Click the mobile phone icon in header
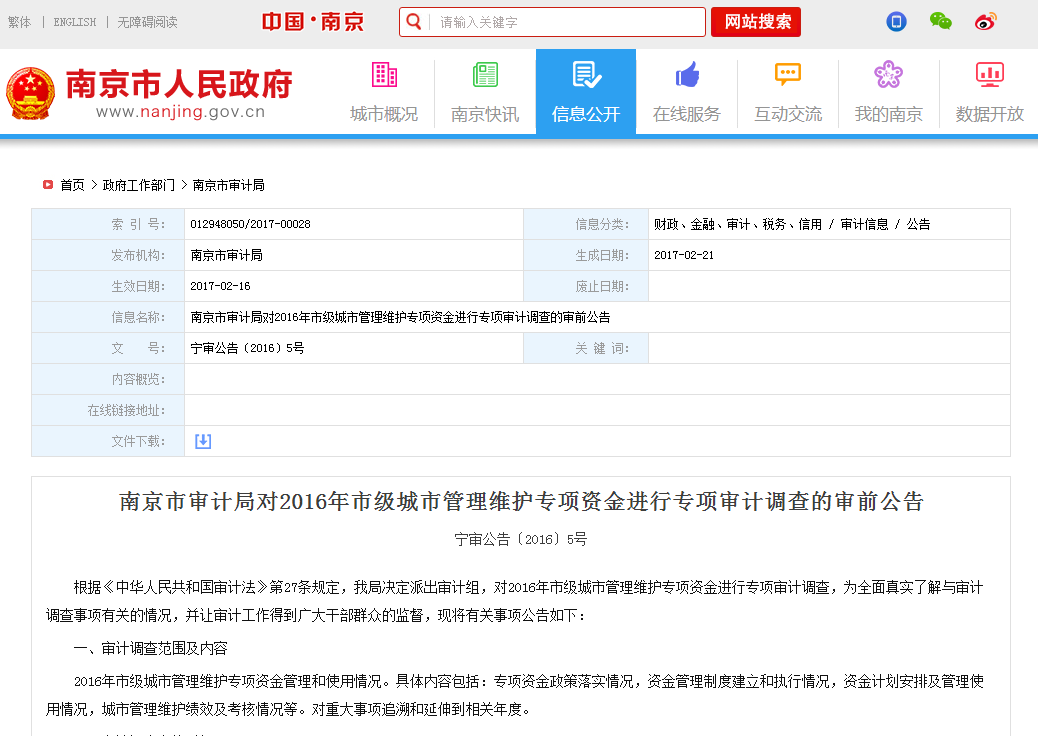 [x=896, y=21]
